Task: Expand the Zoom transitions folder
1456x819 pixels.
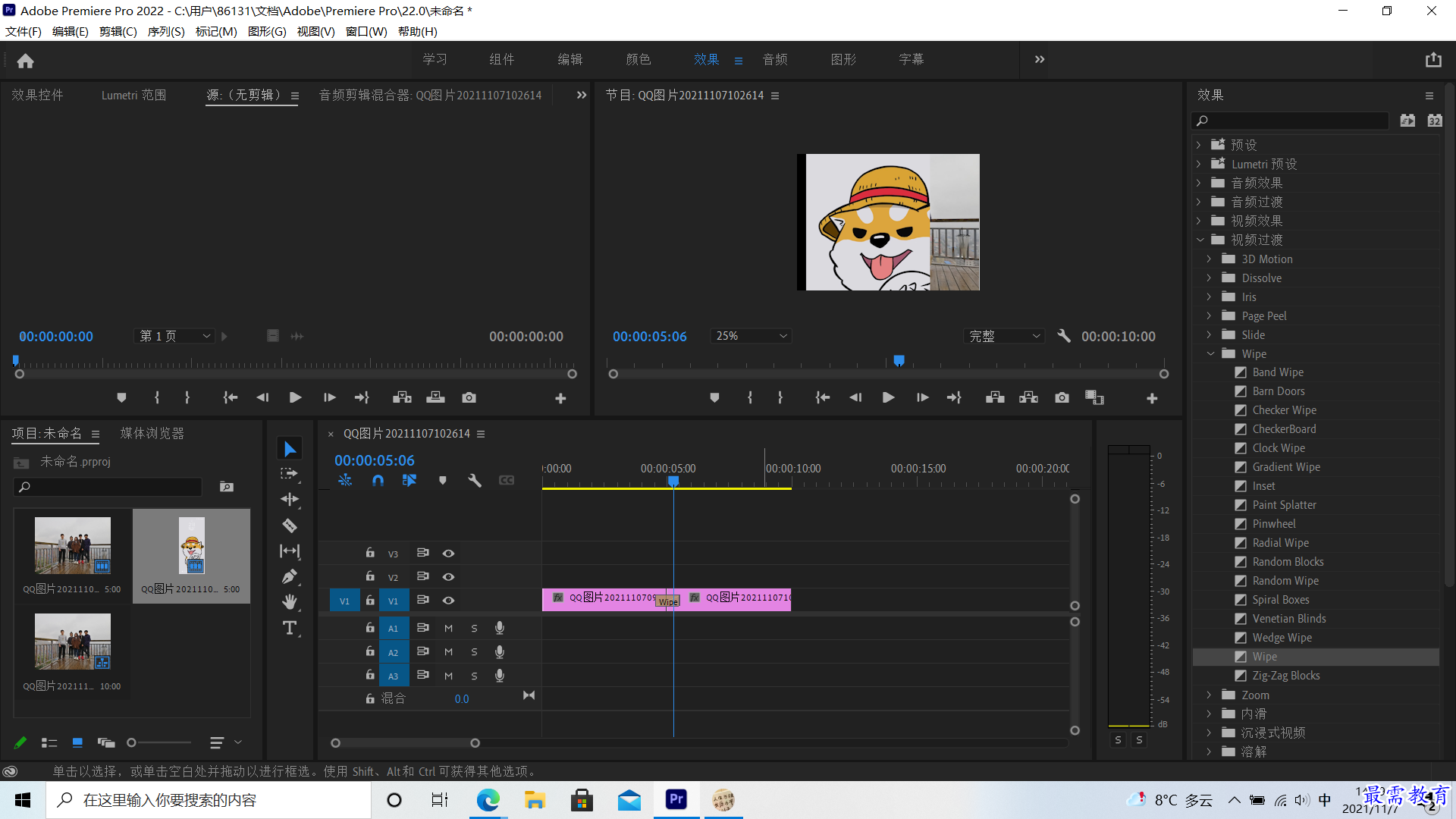Action: click(x=1210, y=695)
